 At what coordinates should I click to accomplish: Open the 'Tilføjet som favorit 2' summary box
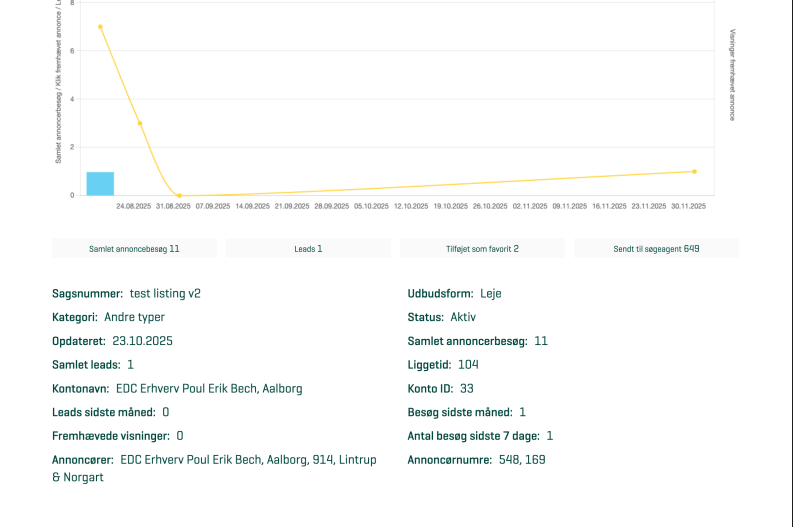click(482, 248)
